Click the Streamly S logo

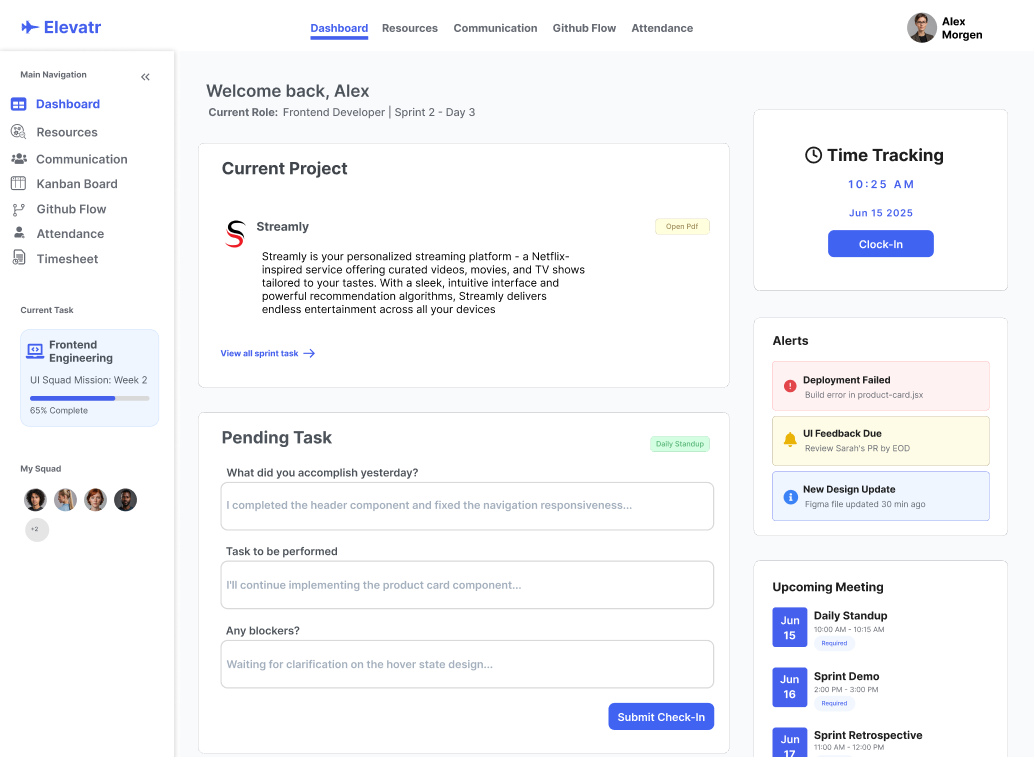point(235,234)
